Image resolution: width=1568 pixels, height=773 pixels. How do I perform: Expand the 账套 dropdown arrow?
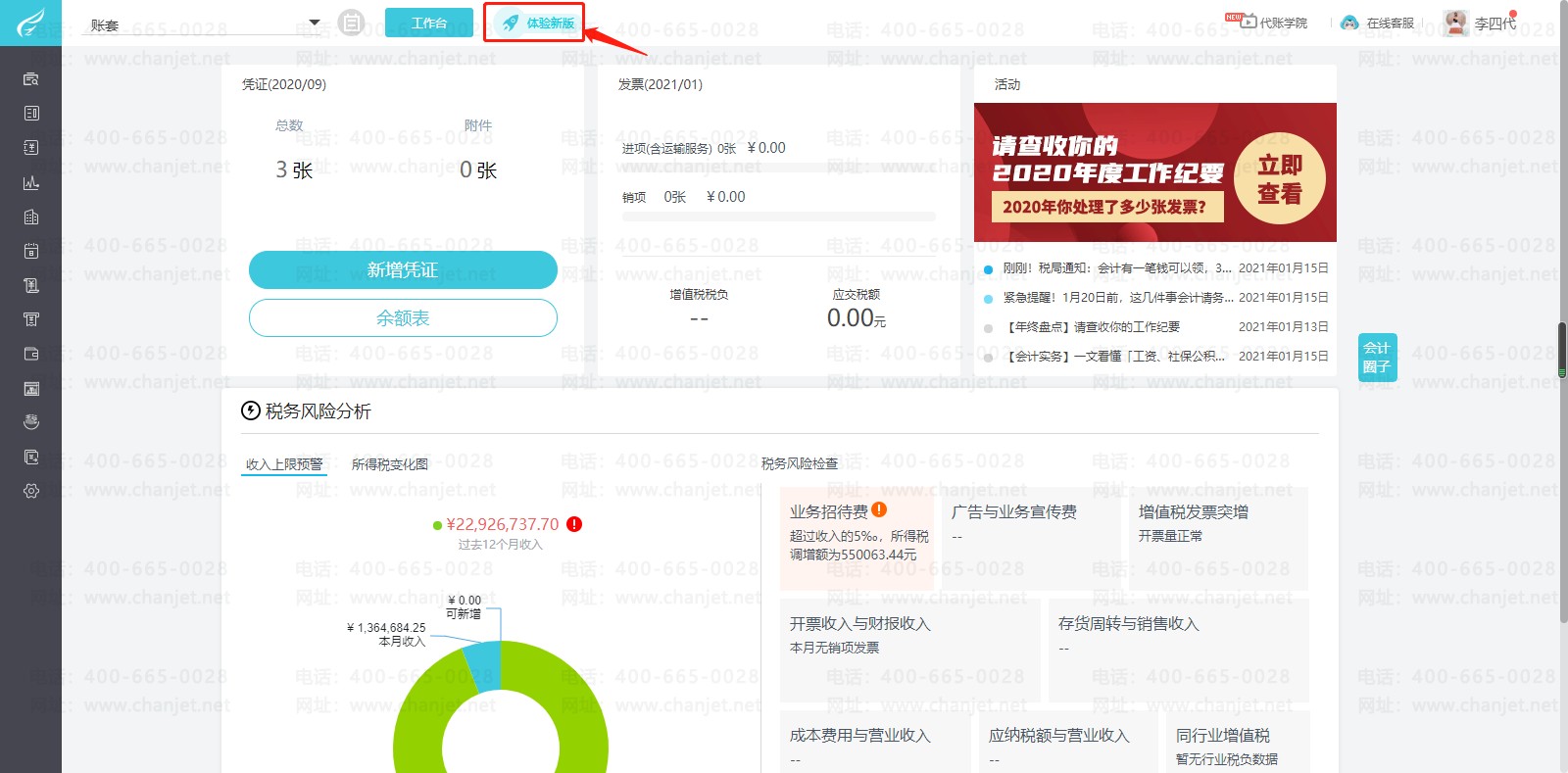pyautogui.click(x=315, y=23)
